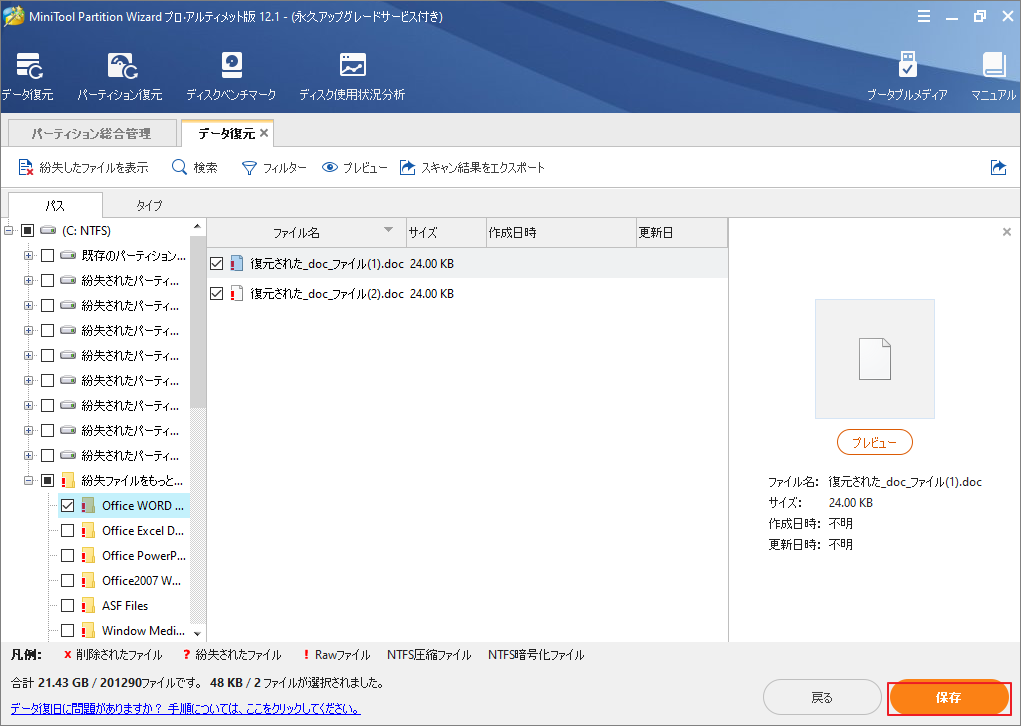Check the 既存のパーティション checkbox
Viewport: 1021px width, 726px height.
point(48,255)
